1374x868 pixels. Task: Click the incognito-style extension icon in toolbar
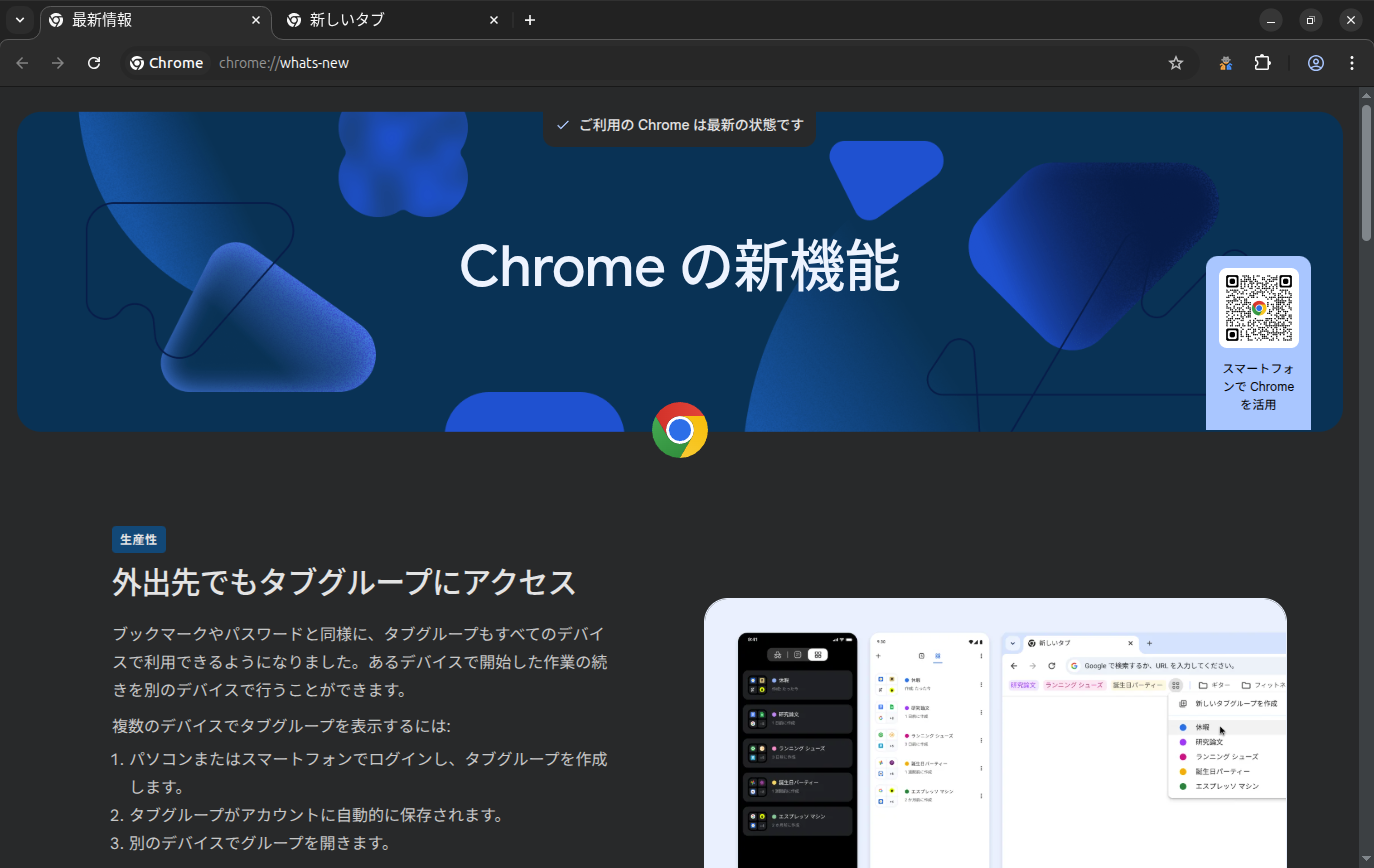(1226, 63)
